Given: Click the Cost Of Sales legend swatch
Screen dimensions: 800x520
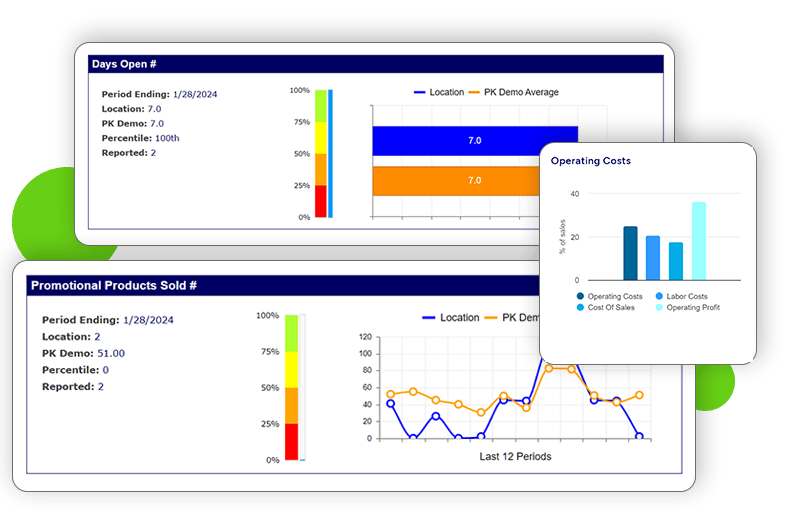Looking at the screenshot, I should point(582,308).
